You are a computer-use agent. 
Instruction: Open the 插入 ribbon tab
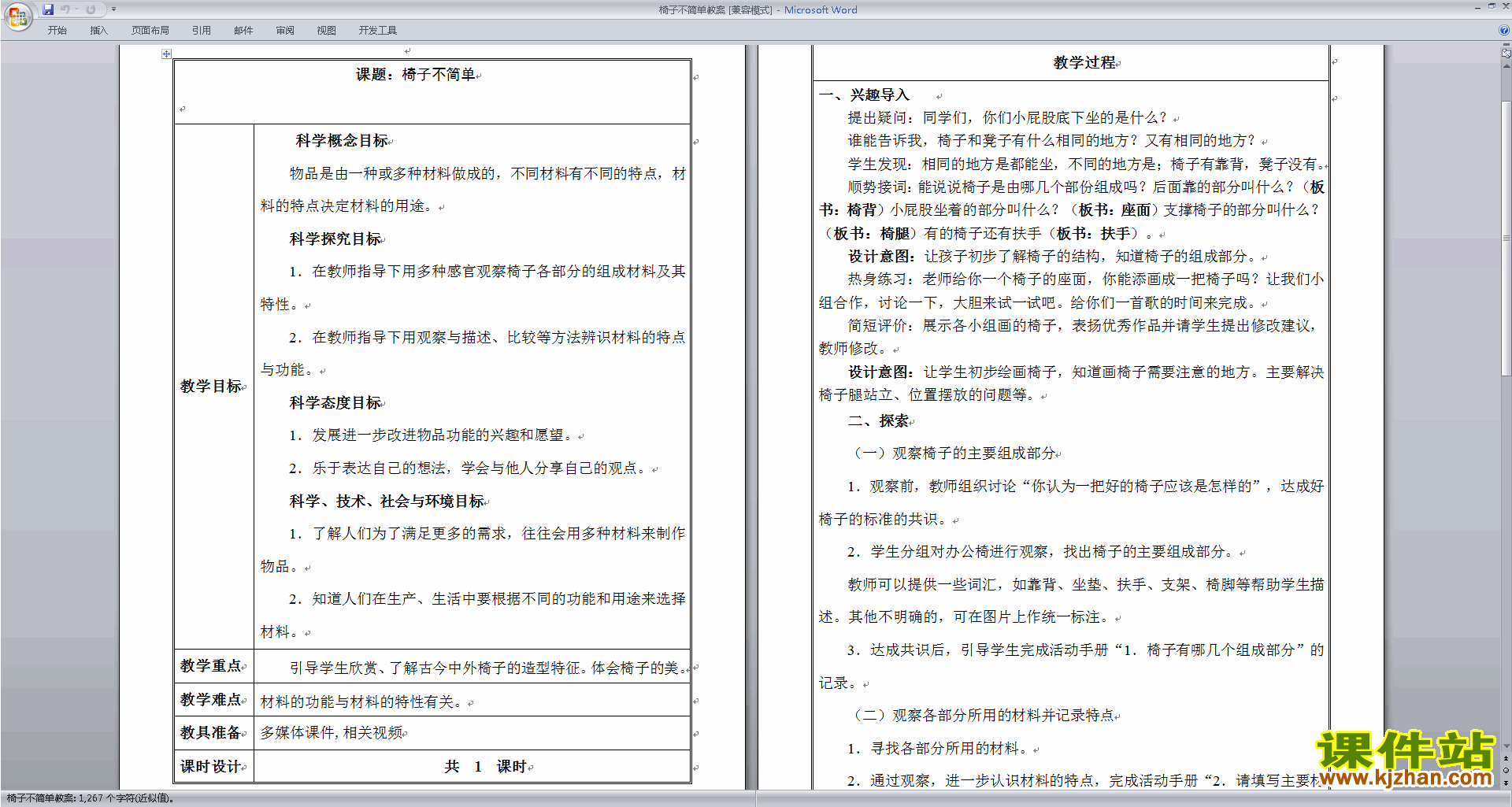[98, 31]
